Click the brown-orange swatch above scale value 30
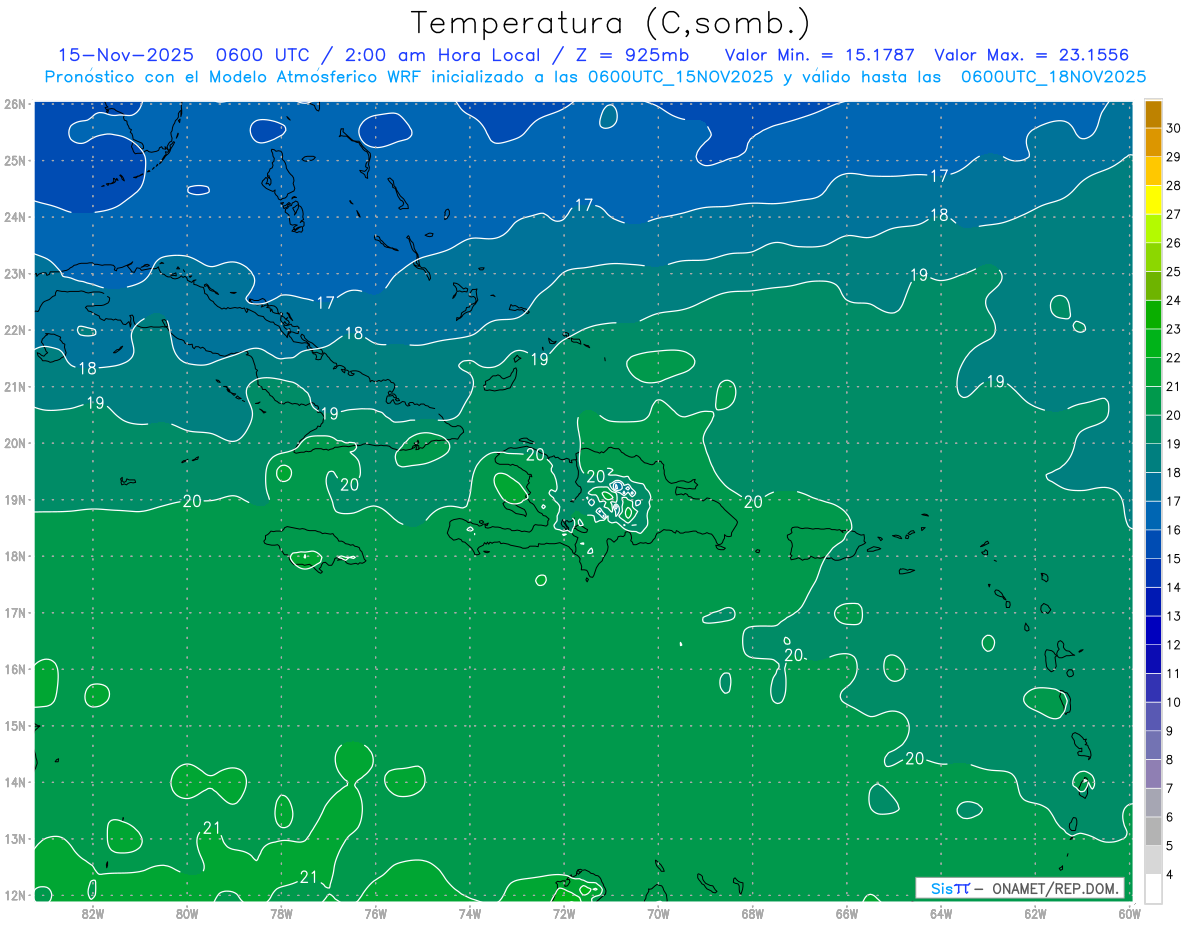Viewport: 1200px width, 927px height. pos(1153,113)
